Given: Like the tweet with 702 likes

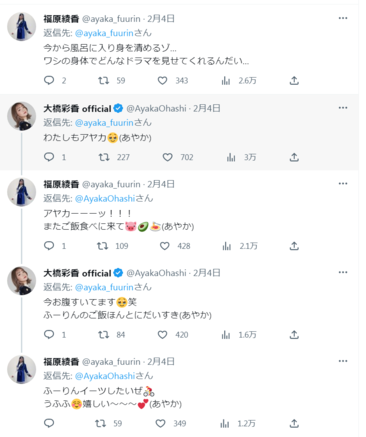Looking at the screenshot, I should pyautogui.click(x=167, y=157).
